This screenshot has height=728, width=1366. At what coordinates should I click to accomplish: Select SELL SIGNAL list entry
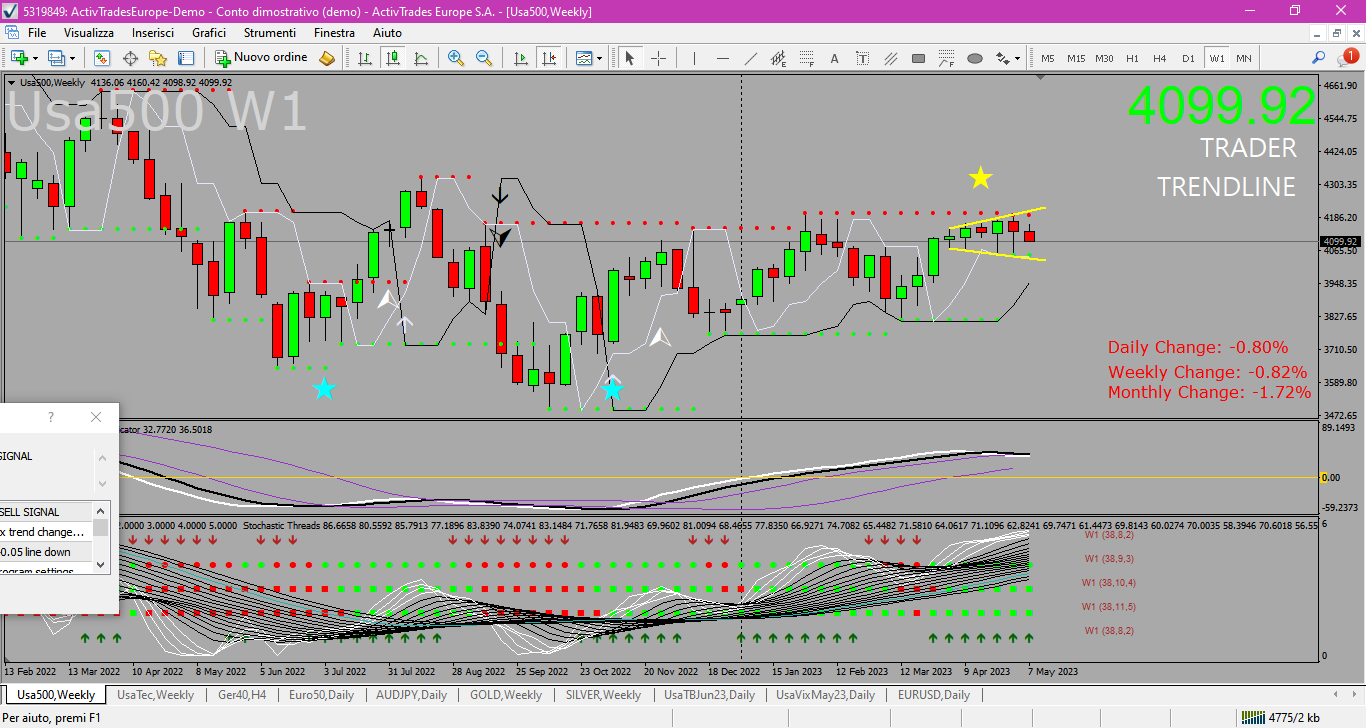point(46,512)
